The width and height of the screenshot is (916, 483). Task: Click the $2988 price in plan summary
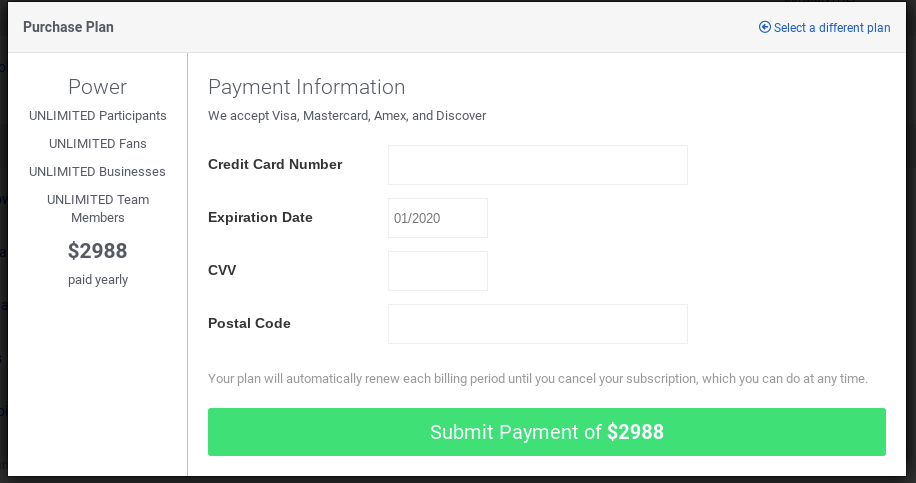[x=98, y=251]
